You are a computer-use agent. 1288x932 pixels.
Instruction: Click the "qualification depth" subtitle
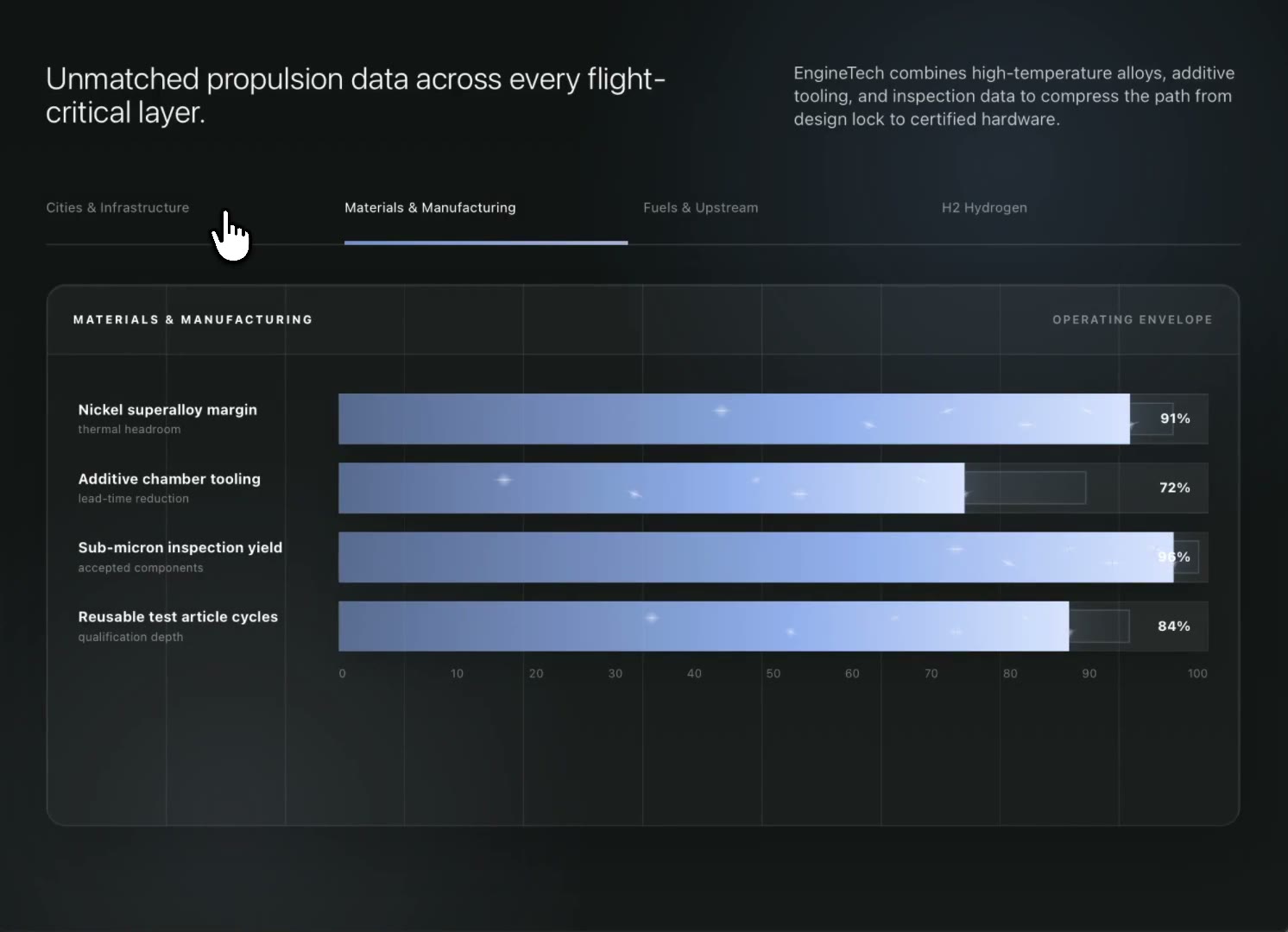click(130, 637)
